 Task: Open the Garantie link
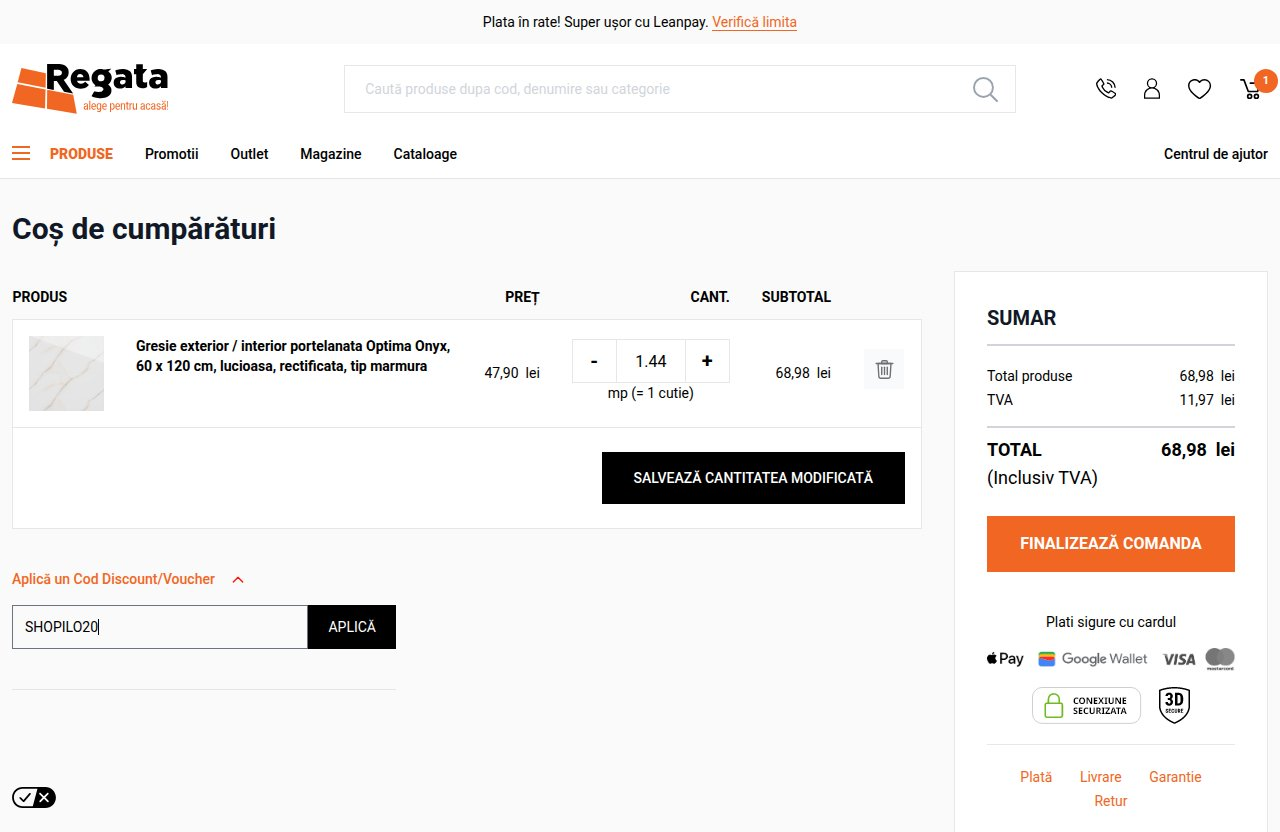tap(1175, 777)
